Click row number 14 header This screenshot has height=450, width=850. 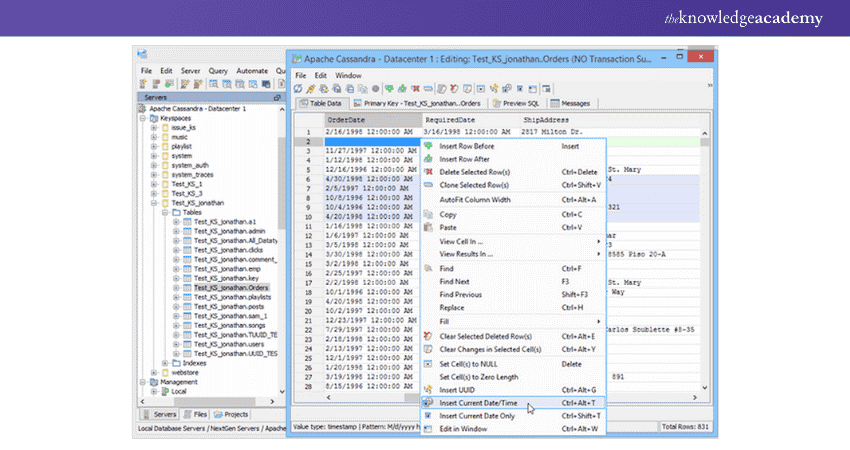pyautogui.click(x=308, y=254)
